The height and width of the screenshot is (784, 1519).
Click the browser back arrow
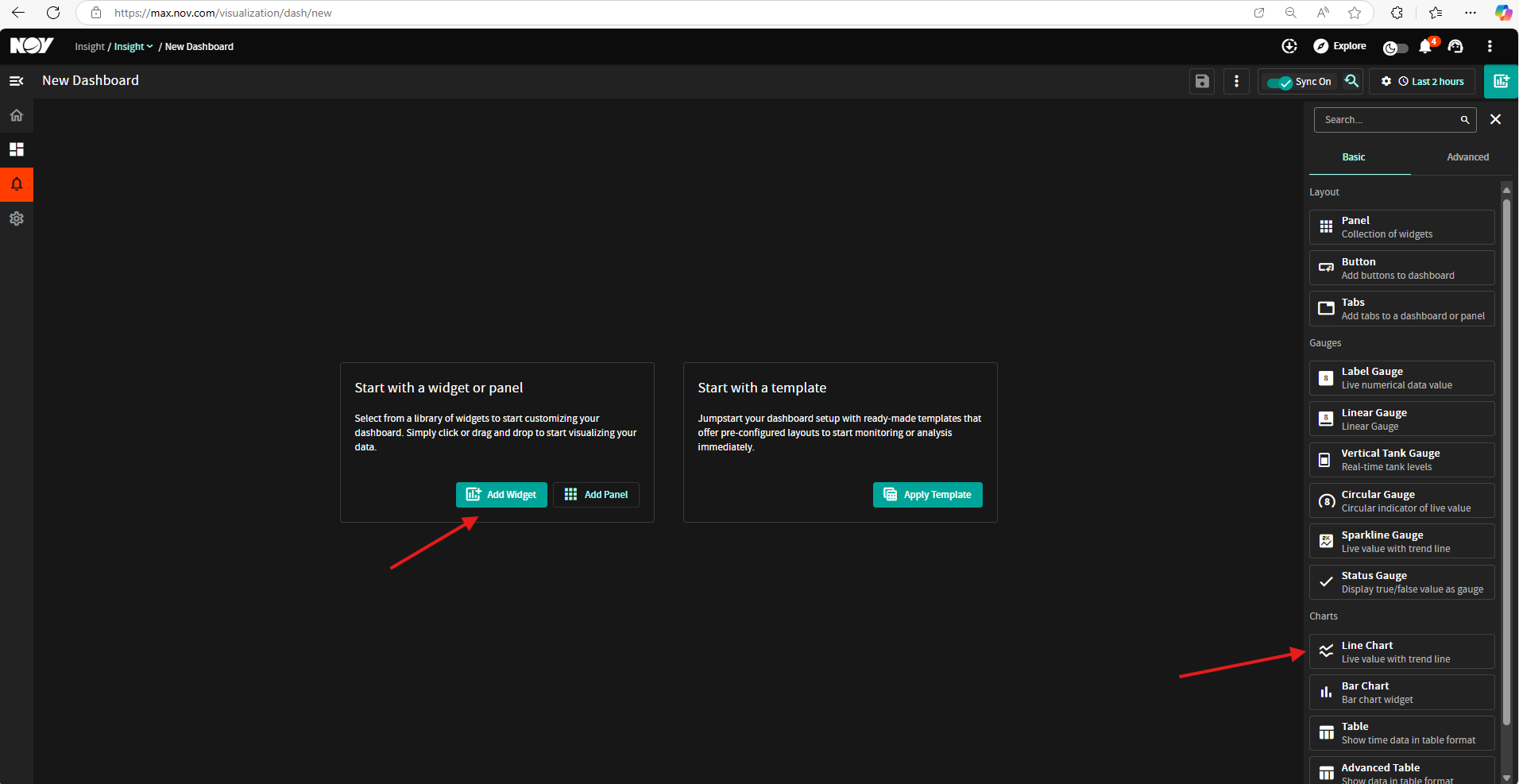[x=18, y=13]
